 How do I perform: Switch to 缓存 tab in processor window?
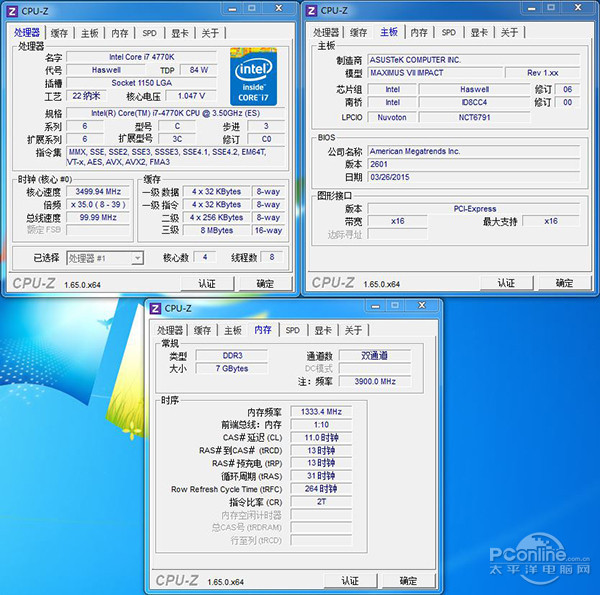[59, 33]
